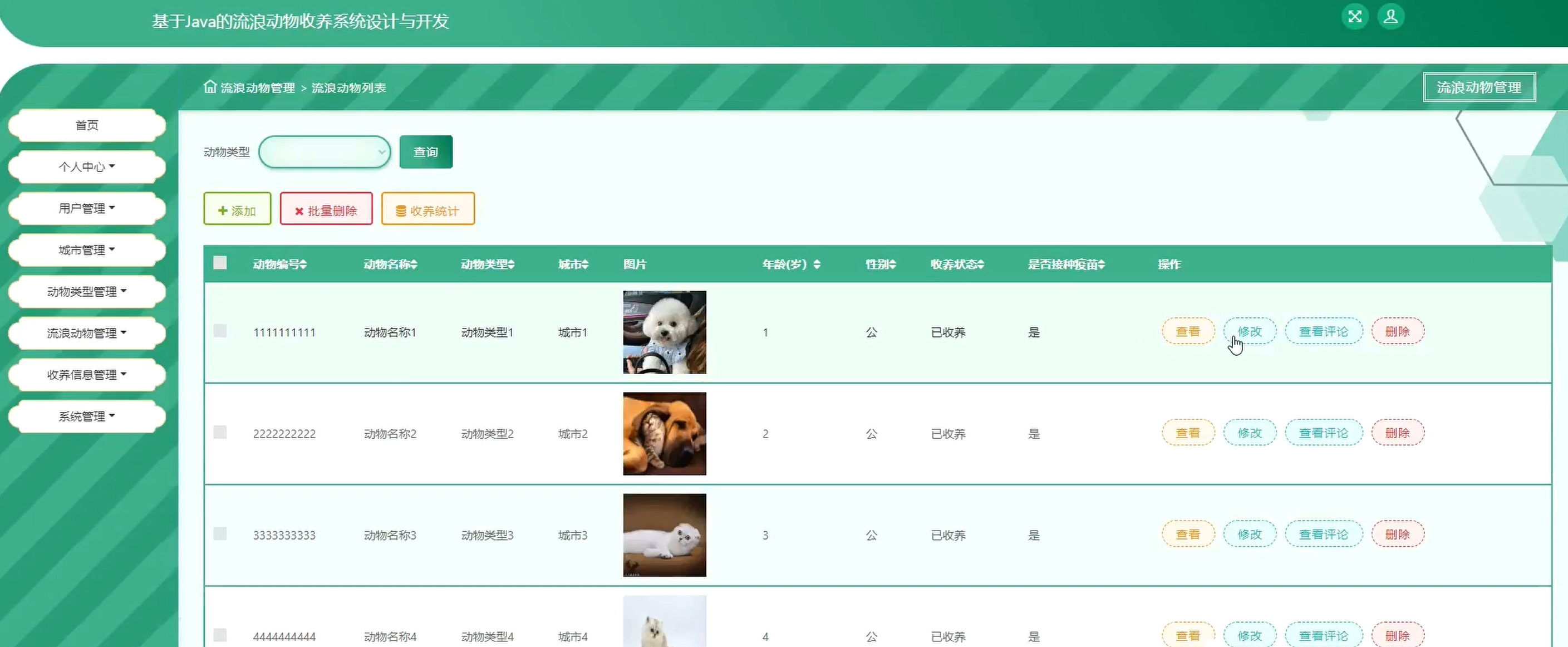The image size is (1568, 647).
Task: Click the 城市3 cell
Action: 573,535
